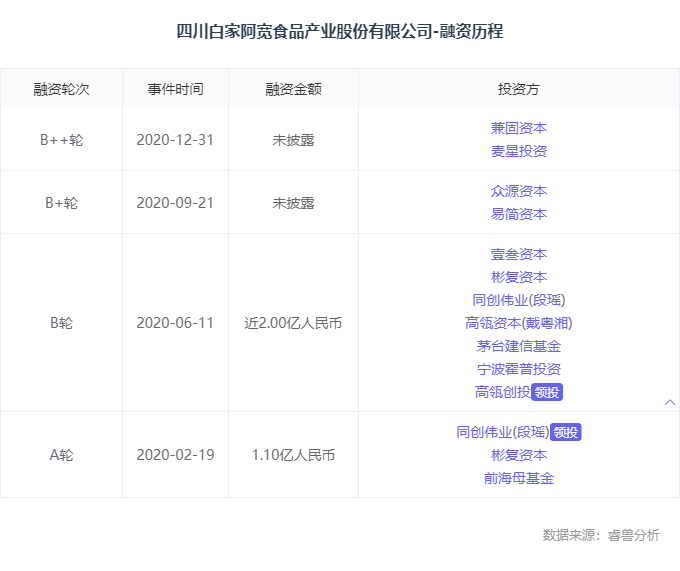Click the 领投 badge beside 高瓴创投
Image resolution: width=680 pixels, height=571 pixels.
point(548,392)
